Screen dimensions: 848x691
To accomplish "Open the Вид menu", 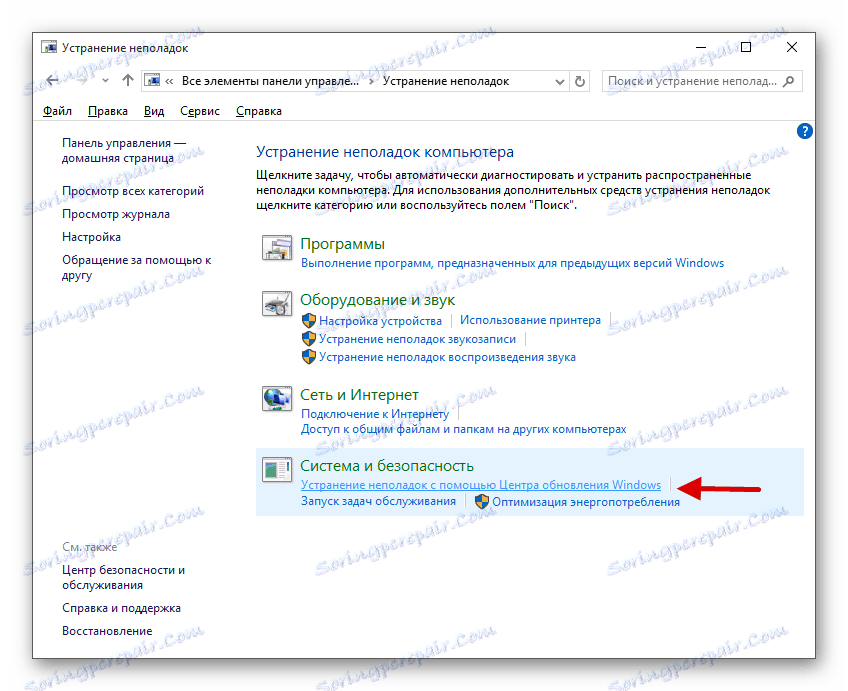I will [x=154, y=111].
